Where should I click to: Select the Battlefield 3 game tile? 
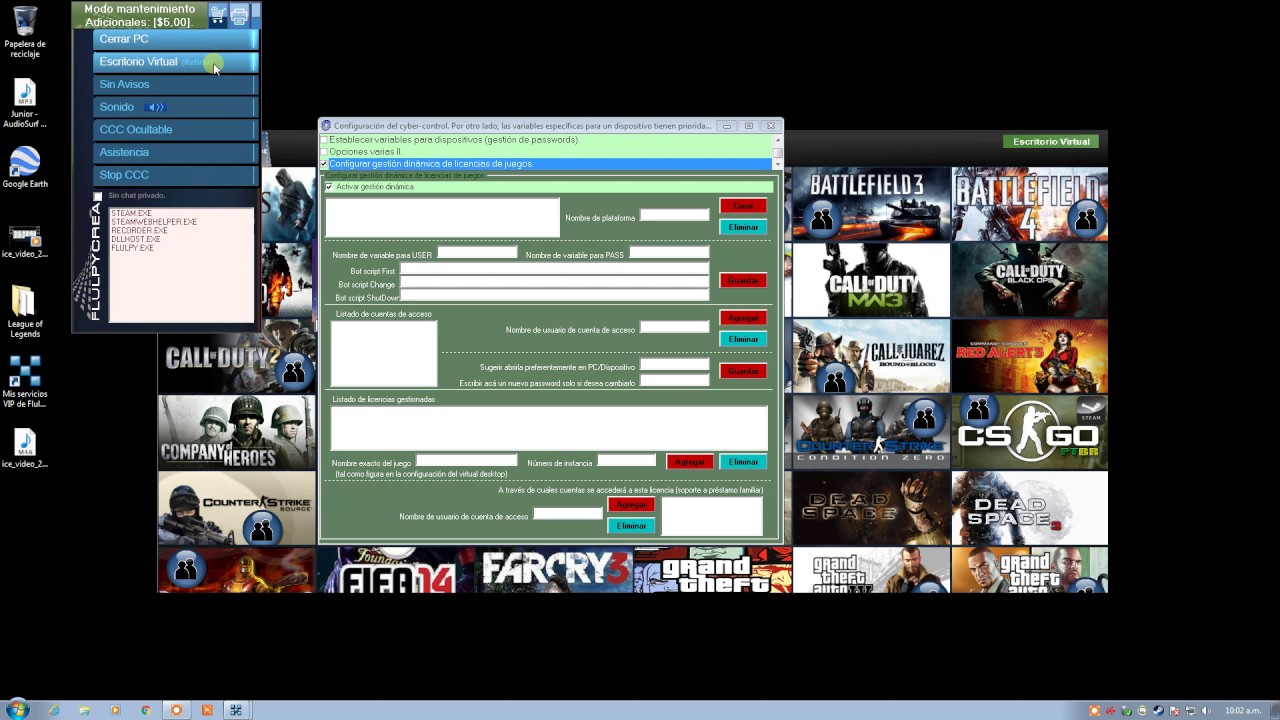point(871,204)
